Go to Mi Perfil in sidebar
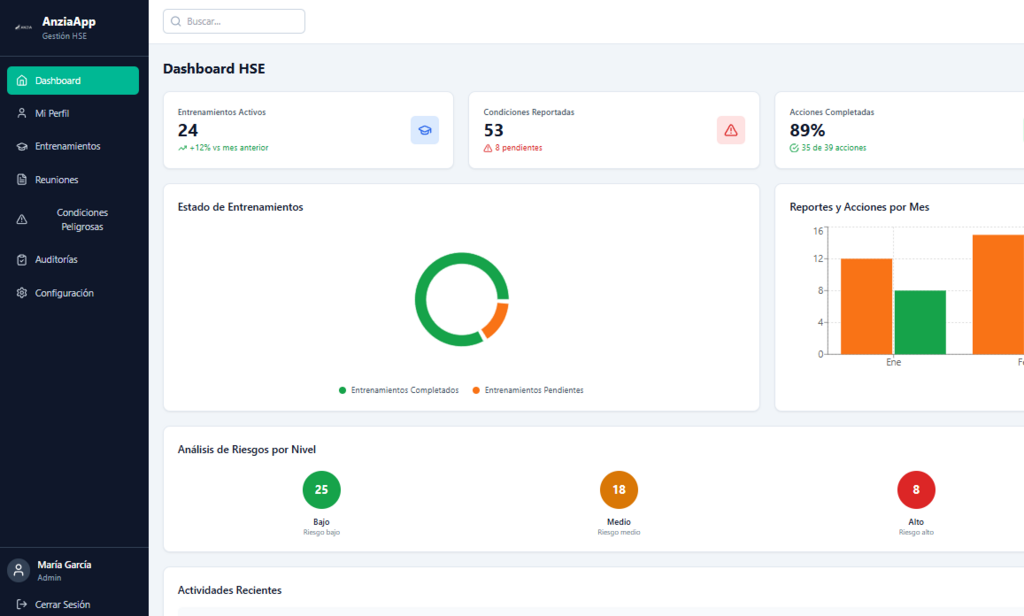The width and height of the screenshot is (1024, 616). coord(52,113)
